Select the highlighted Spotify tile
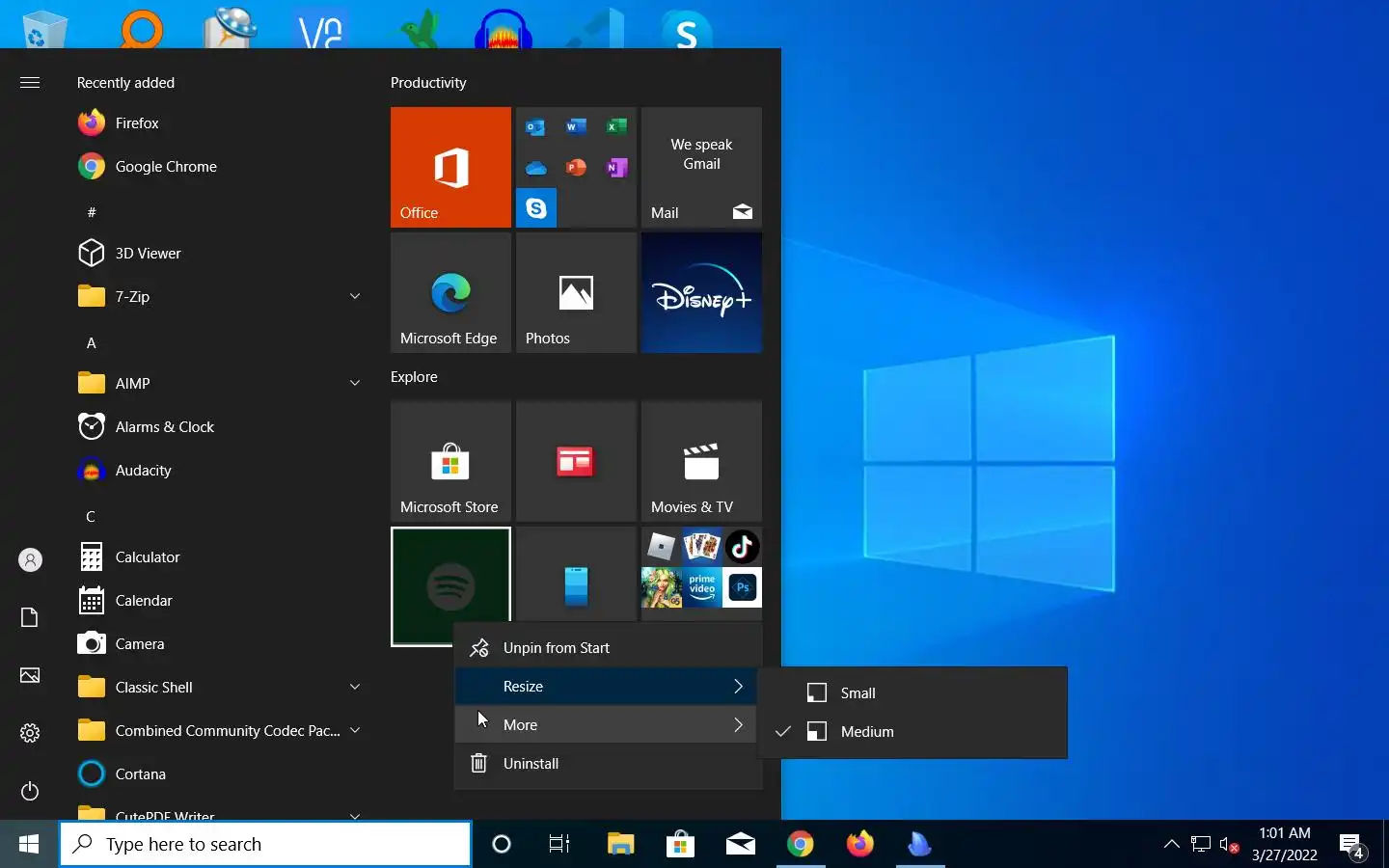The width and height of the screenshot is (1389, 868). [x=450, y=586]
